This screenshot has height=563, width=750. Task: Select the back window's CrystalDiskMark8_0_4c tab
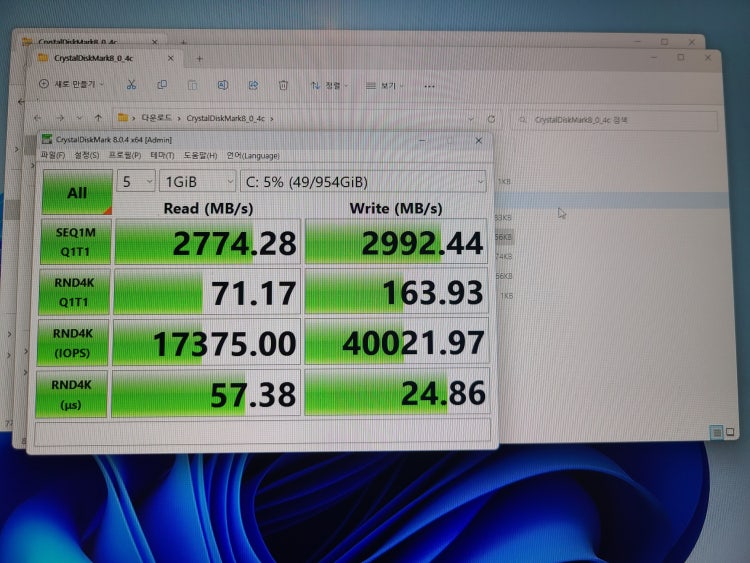pos(91,42)
